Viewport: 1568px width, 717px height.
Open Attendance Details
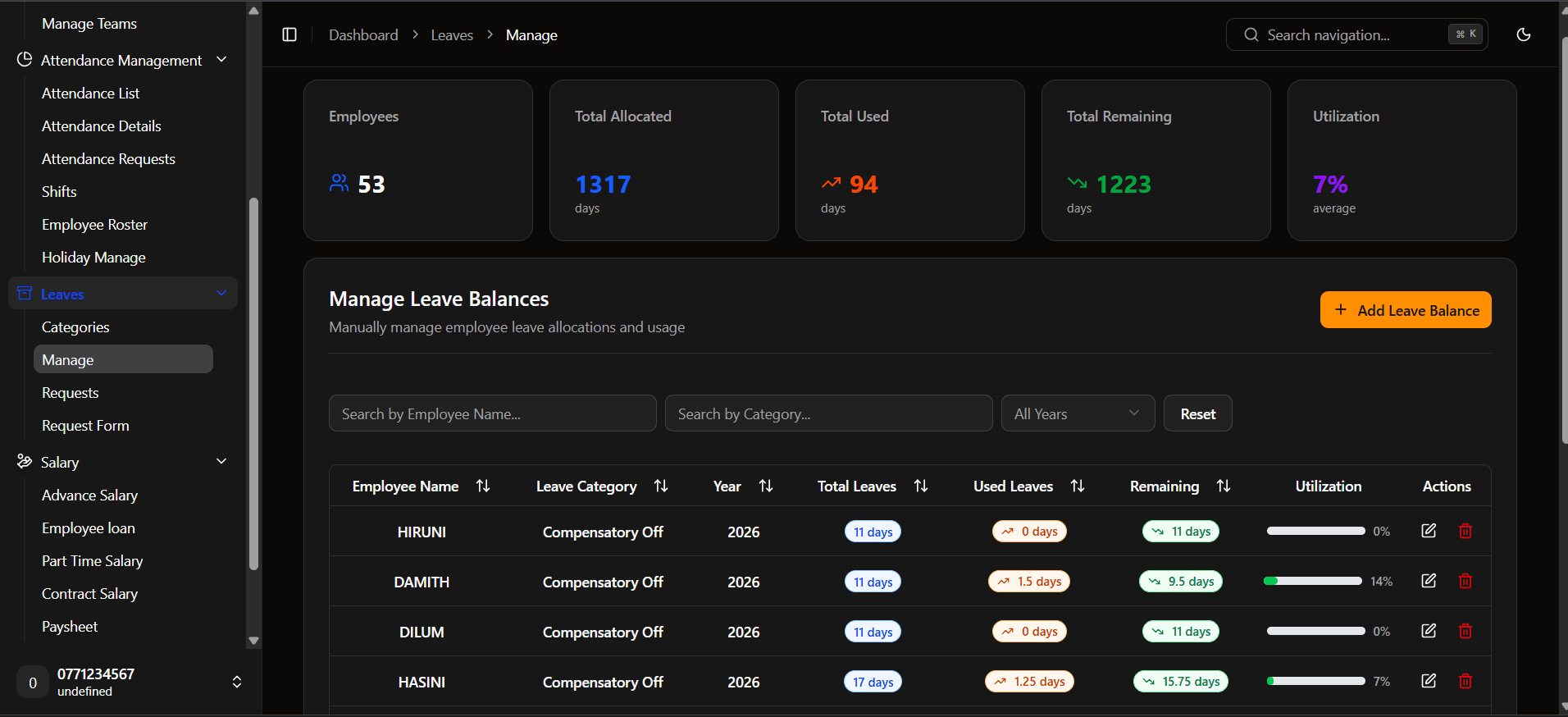click(102, 126)
